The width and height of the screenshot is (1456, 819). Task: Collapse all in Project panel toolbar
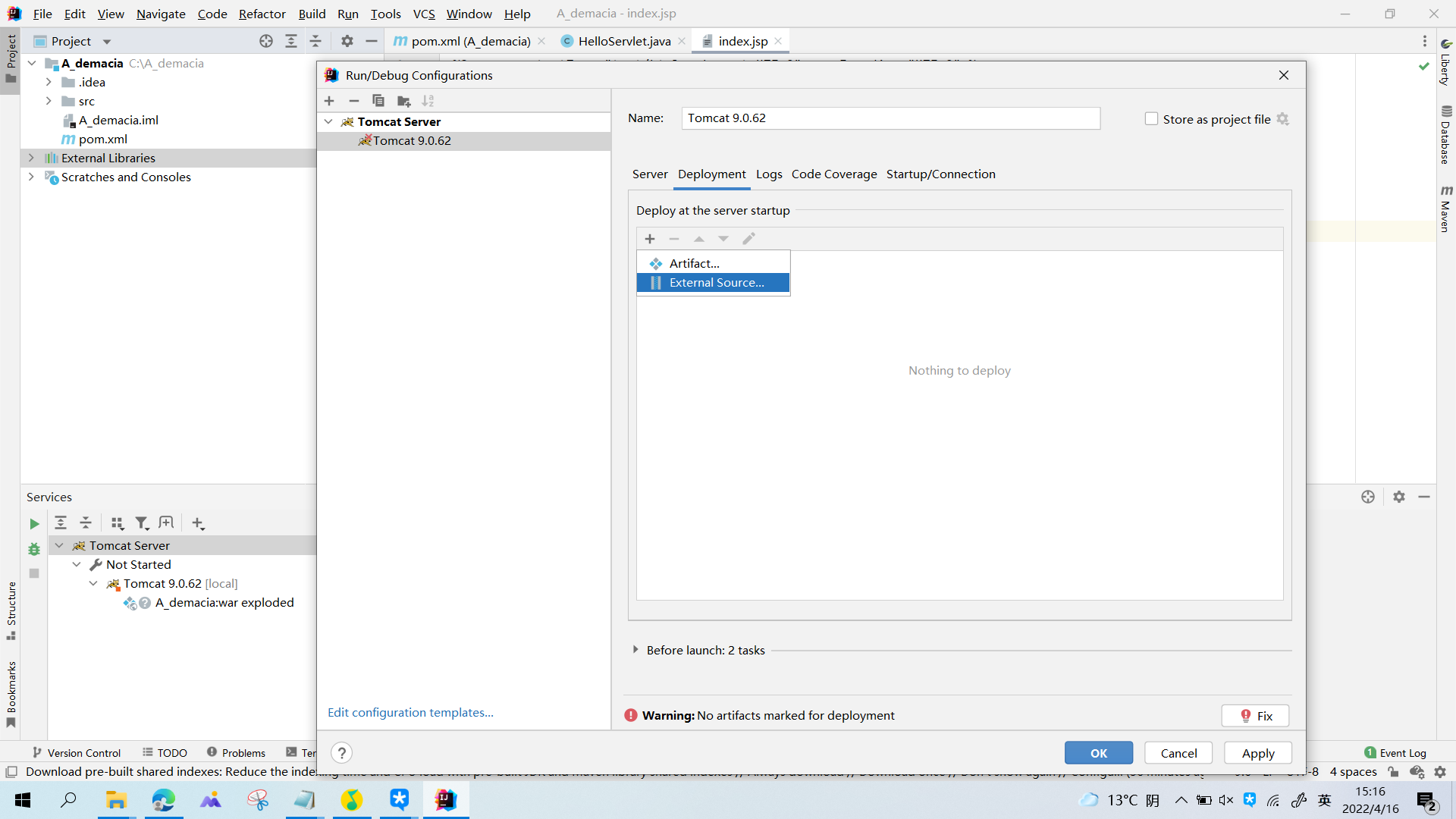[x=315, y=41]
